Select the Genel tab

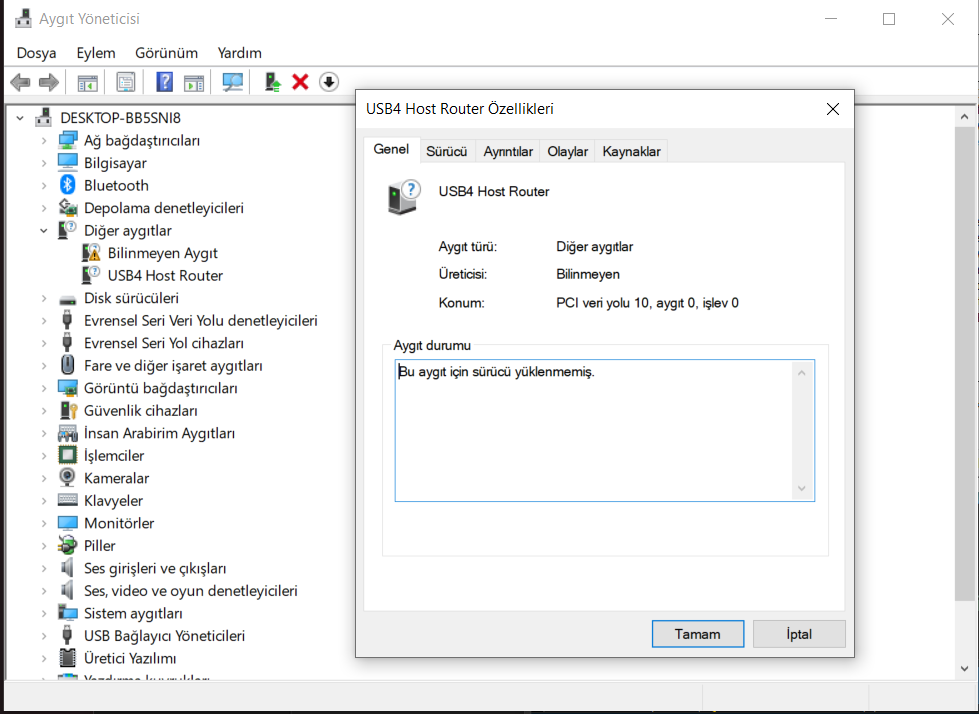click(391, 150)
